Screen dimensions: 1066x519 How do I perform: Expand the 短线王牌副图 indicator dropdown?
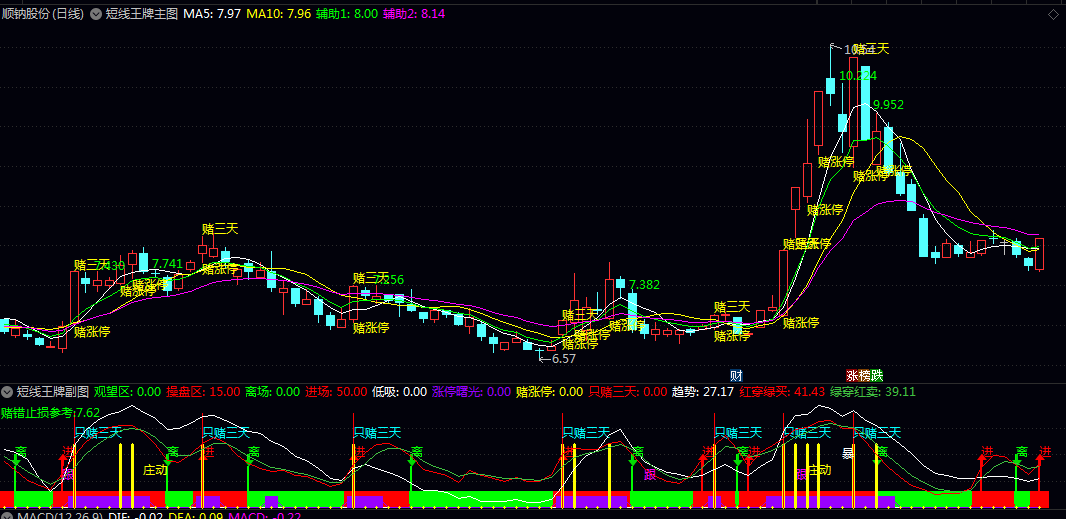7,392
